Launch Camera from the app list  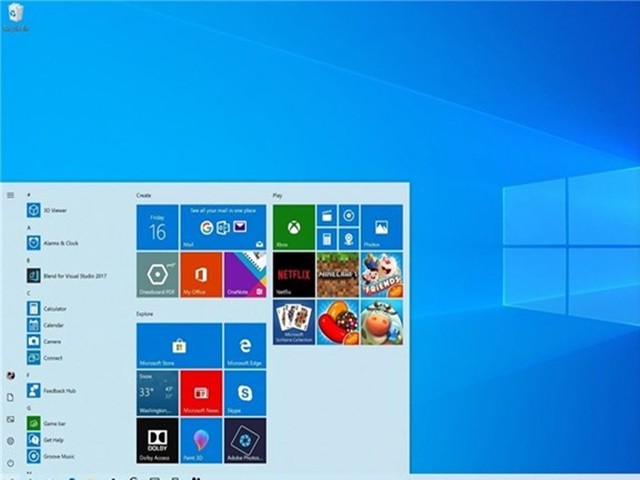(x=44, y=342)
